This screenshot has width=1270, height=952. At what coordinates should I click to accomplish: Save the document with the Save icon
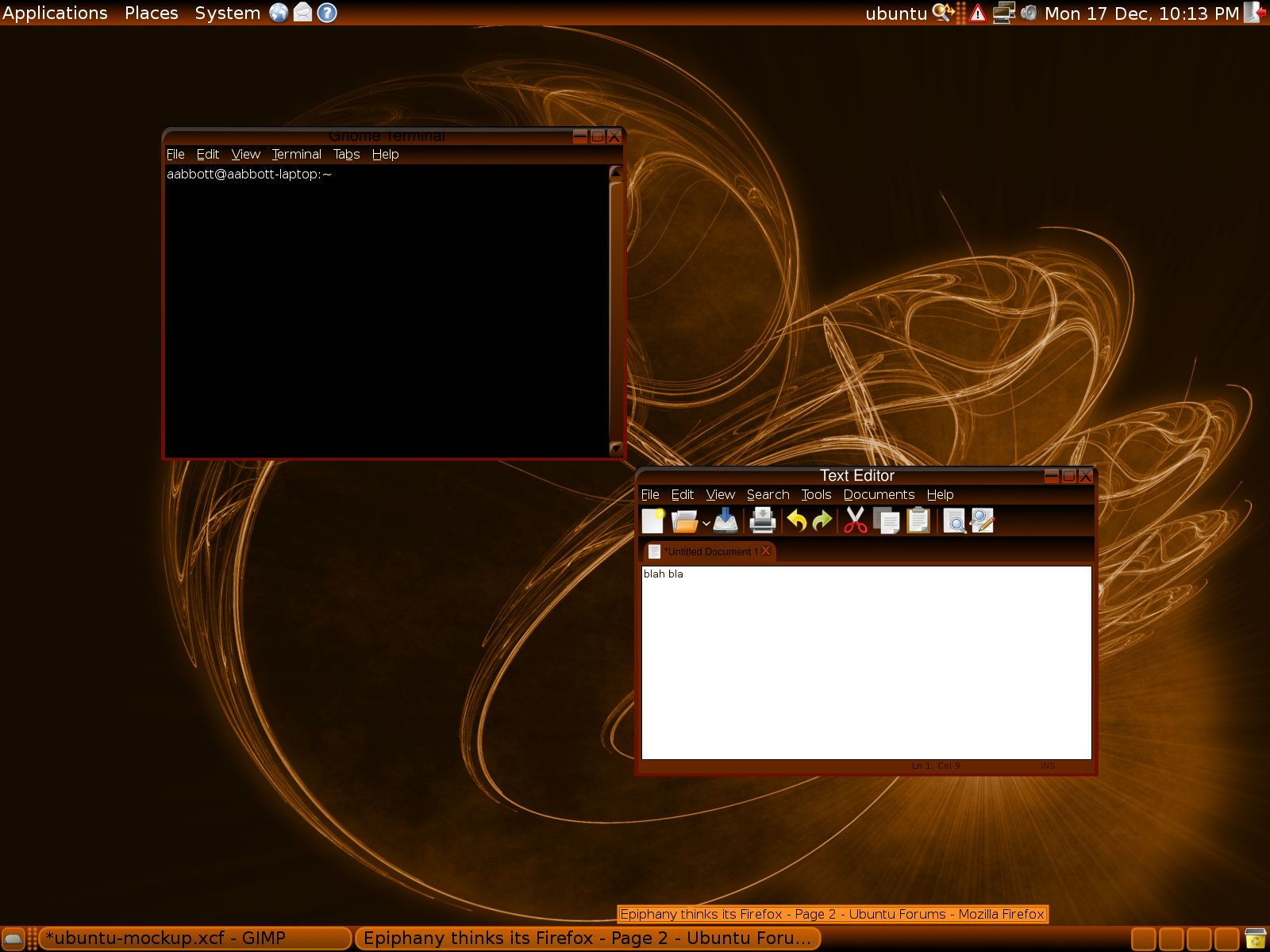click(725, 521)
